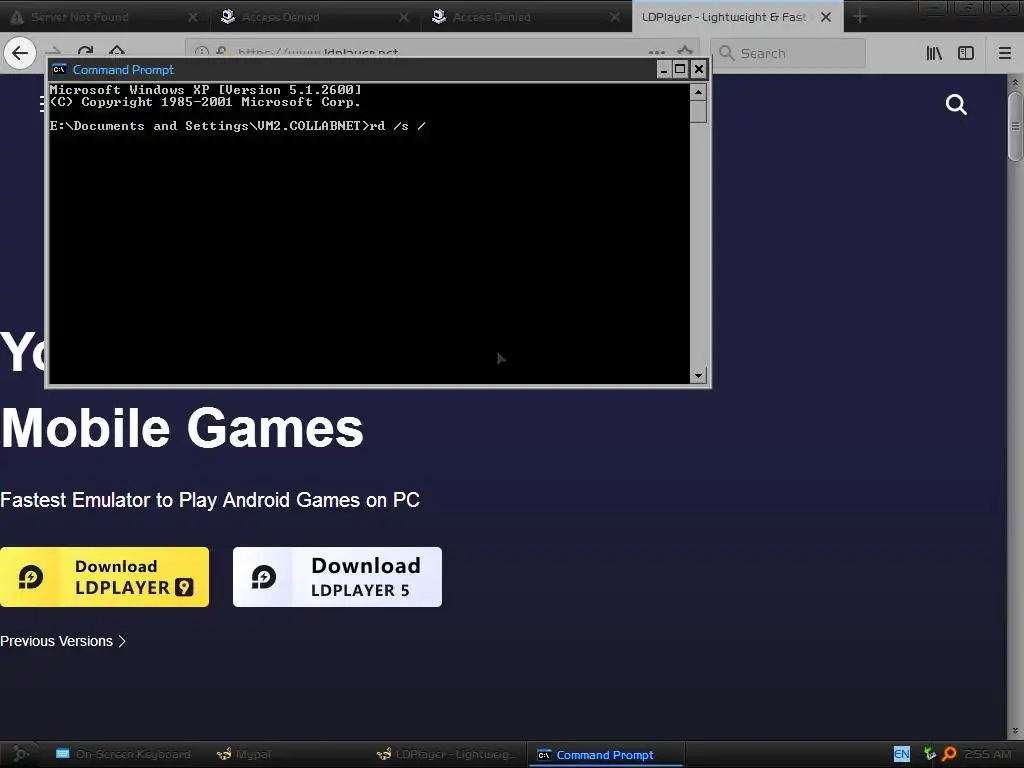Switch to LDPlayer taskbar entry
This screenshot has width=1024, height=768.
tap(449, 754)
